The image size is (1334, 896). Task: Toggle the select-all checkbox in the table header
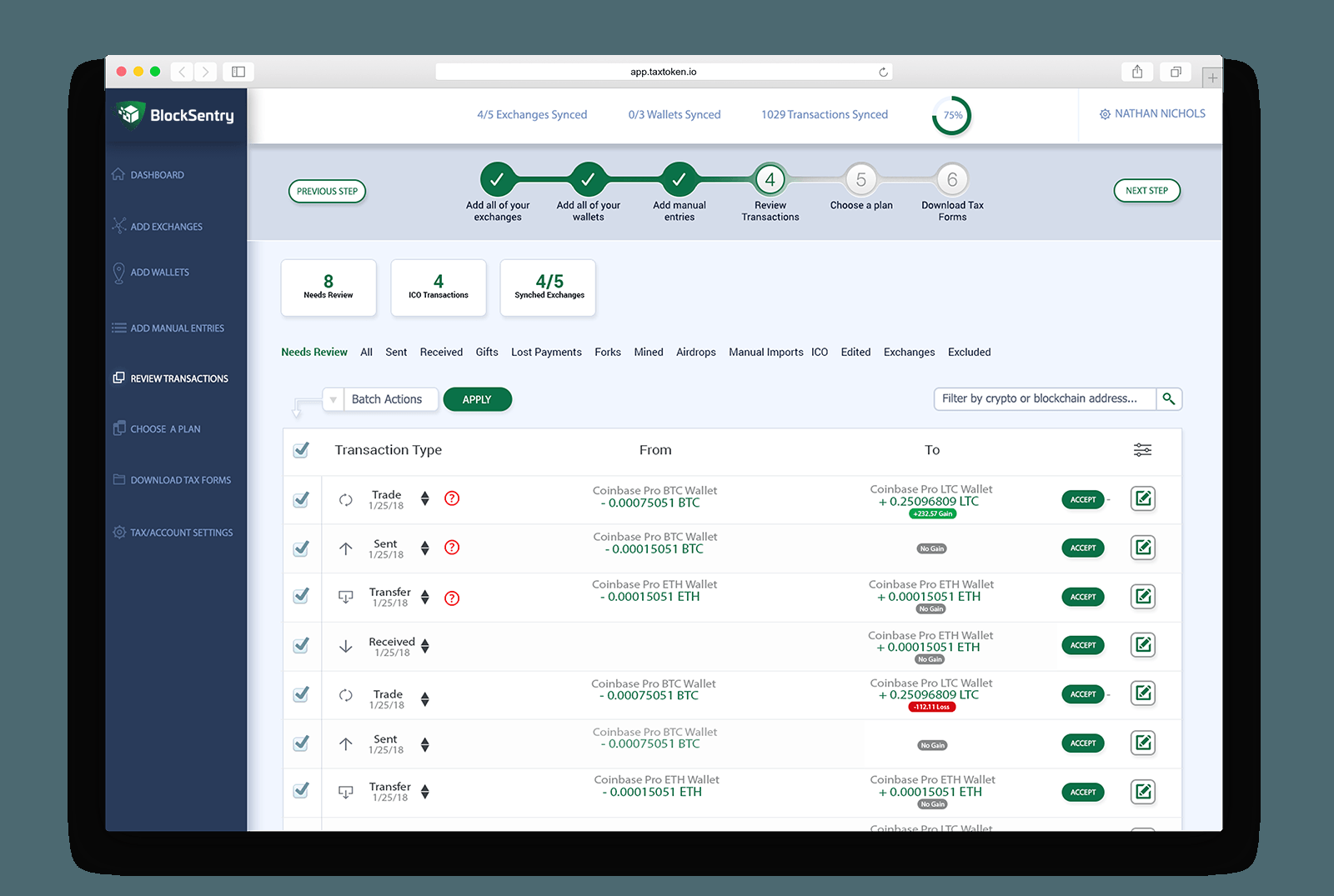301,450
